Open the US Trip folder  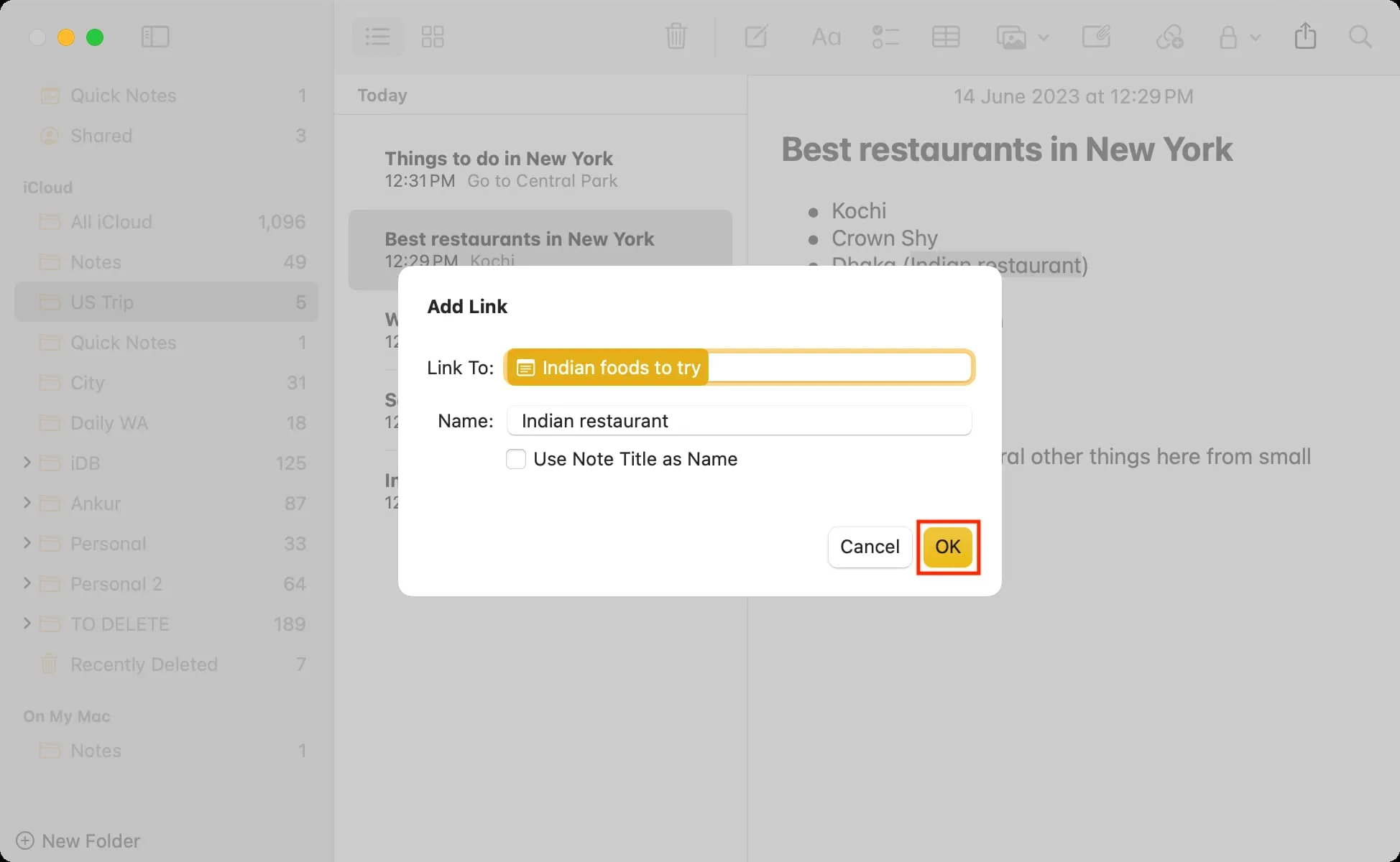100,302
